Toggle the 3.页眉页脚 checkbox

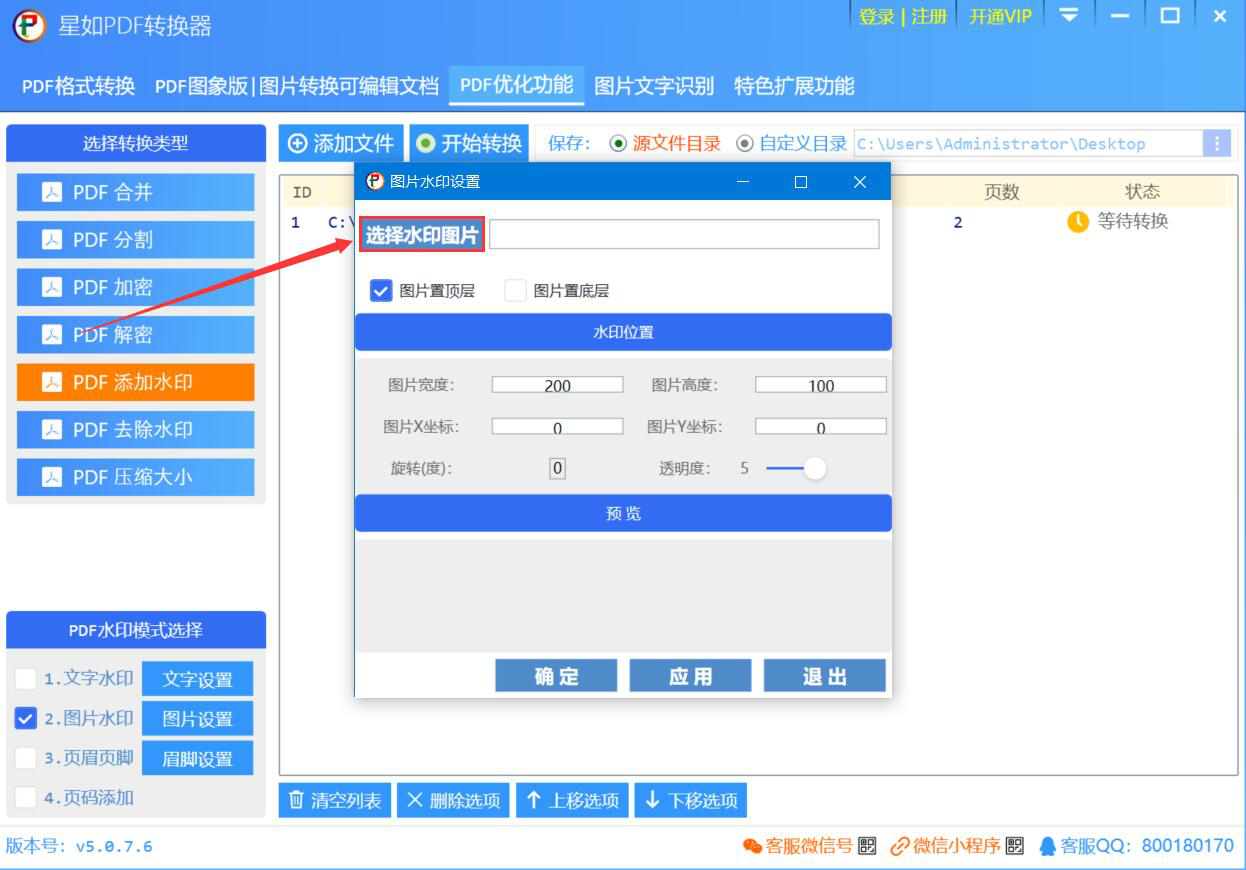(26, 758)
